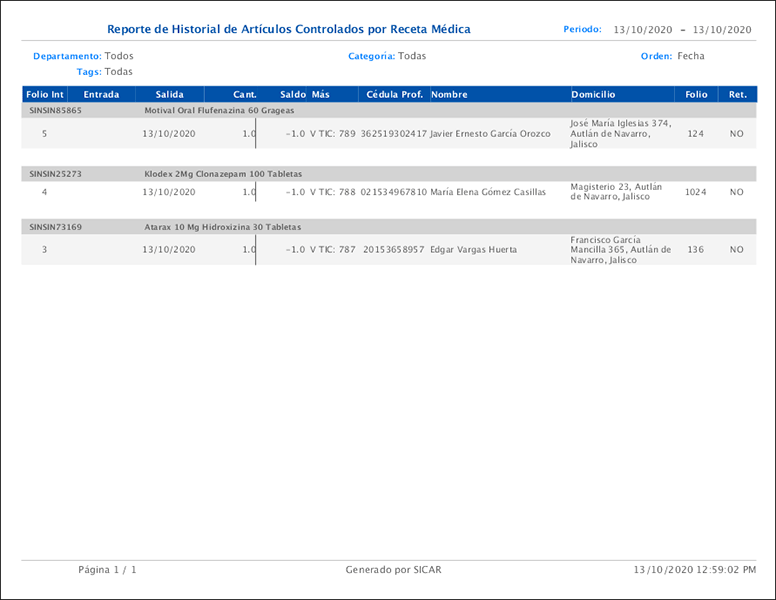Select name 'Edgar Vargas Huerta'
The image size is (776, 600).
tap(474, 250)
